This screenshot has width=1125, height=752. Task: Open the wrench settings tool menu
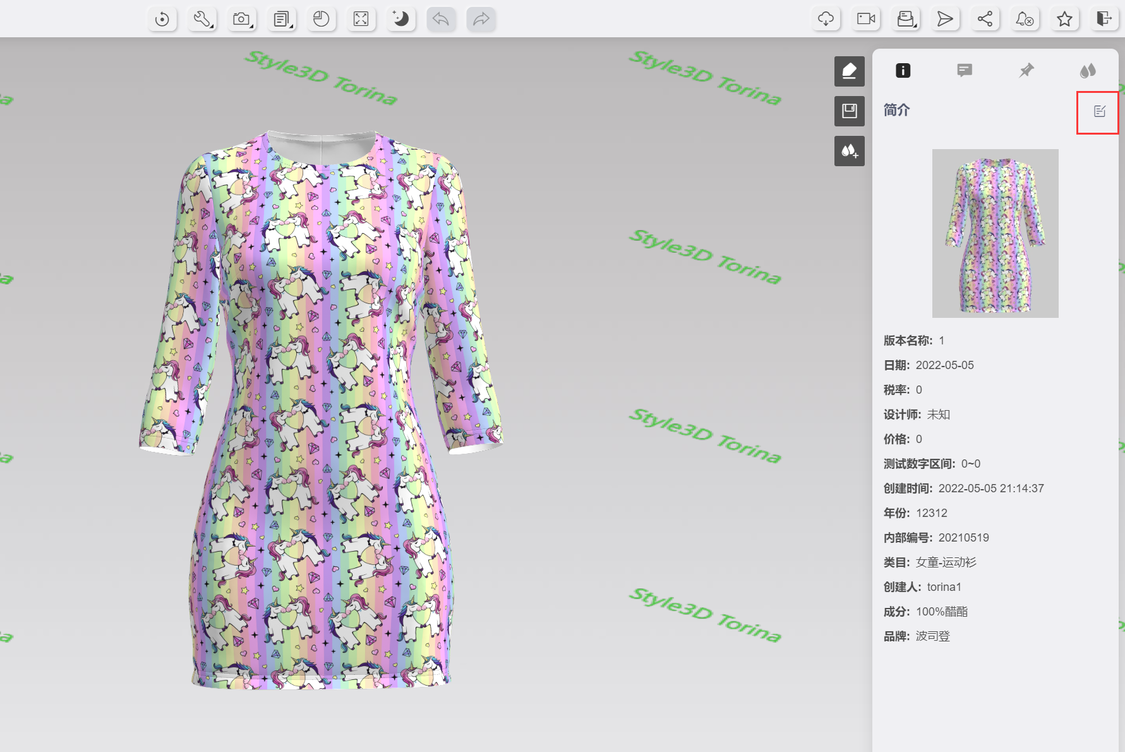coord(202,19)
